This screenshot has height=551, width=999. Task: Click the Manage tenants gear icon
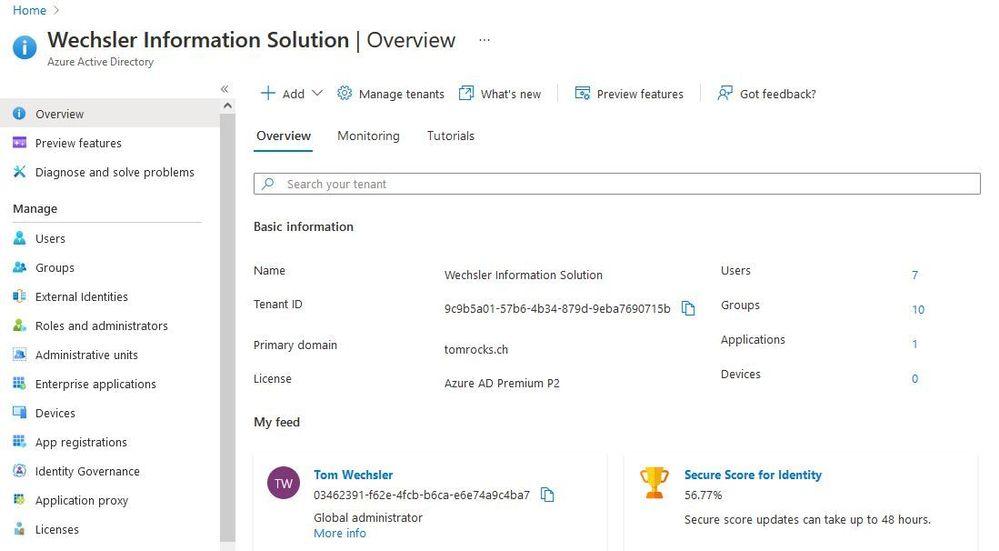[x=345, y=94]
